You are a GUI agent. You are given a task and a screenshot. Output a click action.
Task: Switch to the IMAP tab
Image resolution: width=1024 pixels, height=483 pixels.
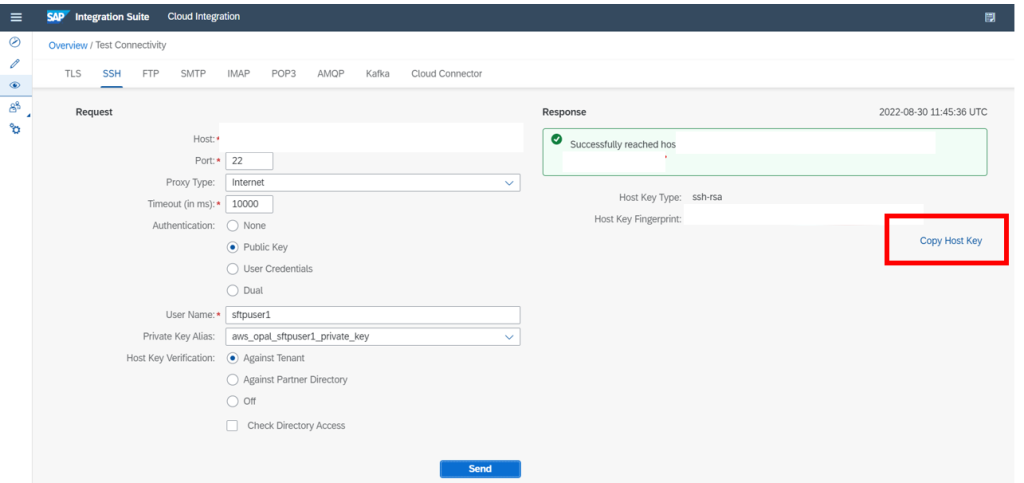tap(239, 74)
